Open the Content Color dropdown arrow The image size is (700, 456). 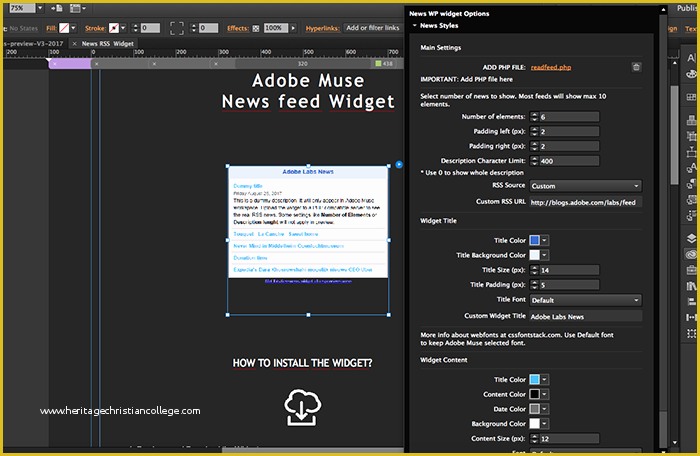tap(544, 394)
